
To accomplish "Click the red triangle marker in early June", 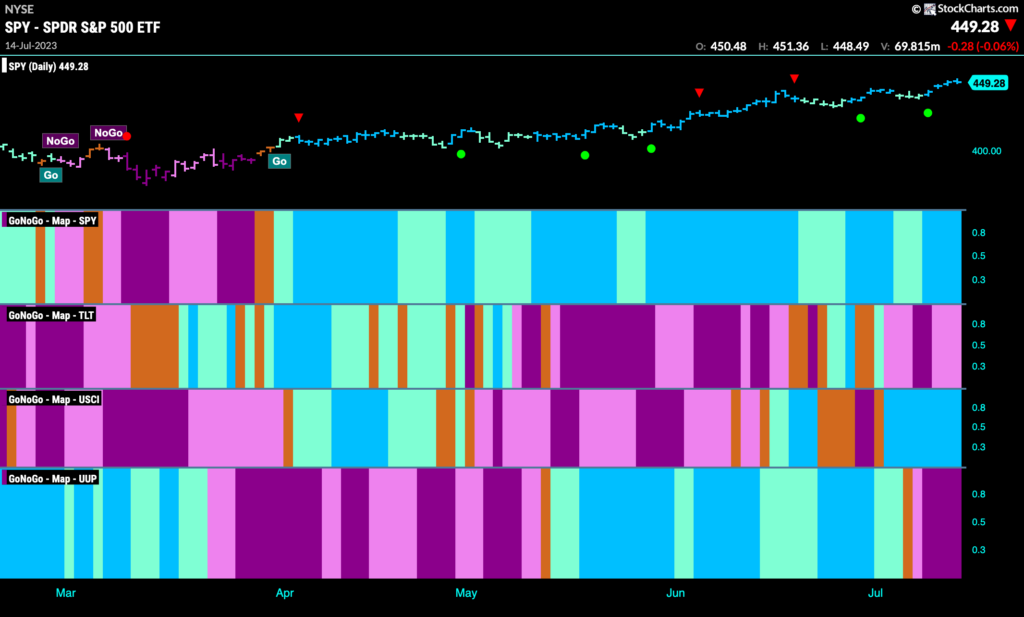I will point(699,93).
